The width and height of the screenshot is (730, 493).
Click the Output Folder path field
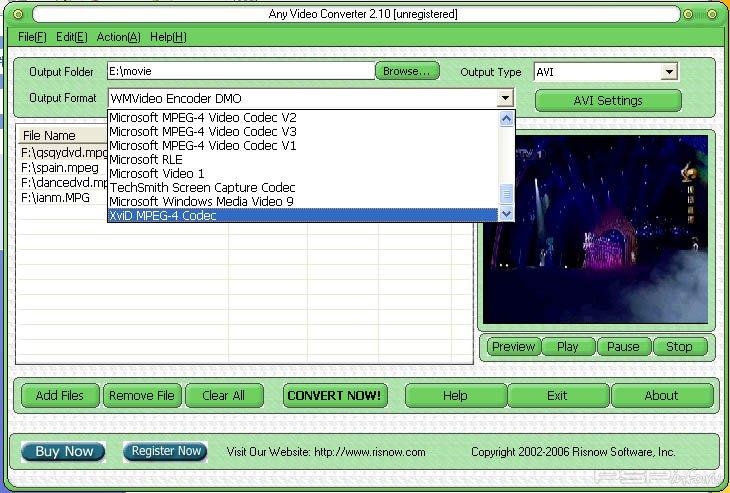click(x=240, y=71)
